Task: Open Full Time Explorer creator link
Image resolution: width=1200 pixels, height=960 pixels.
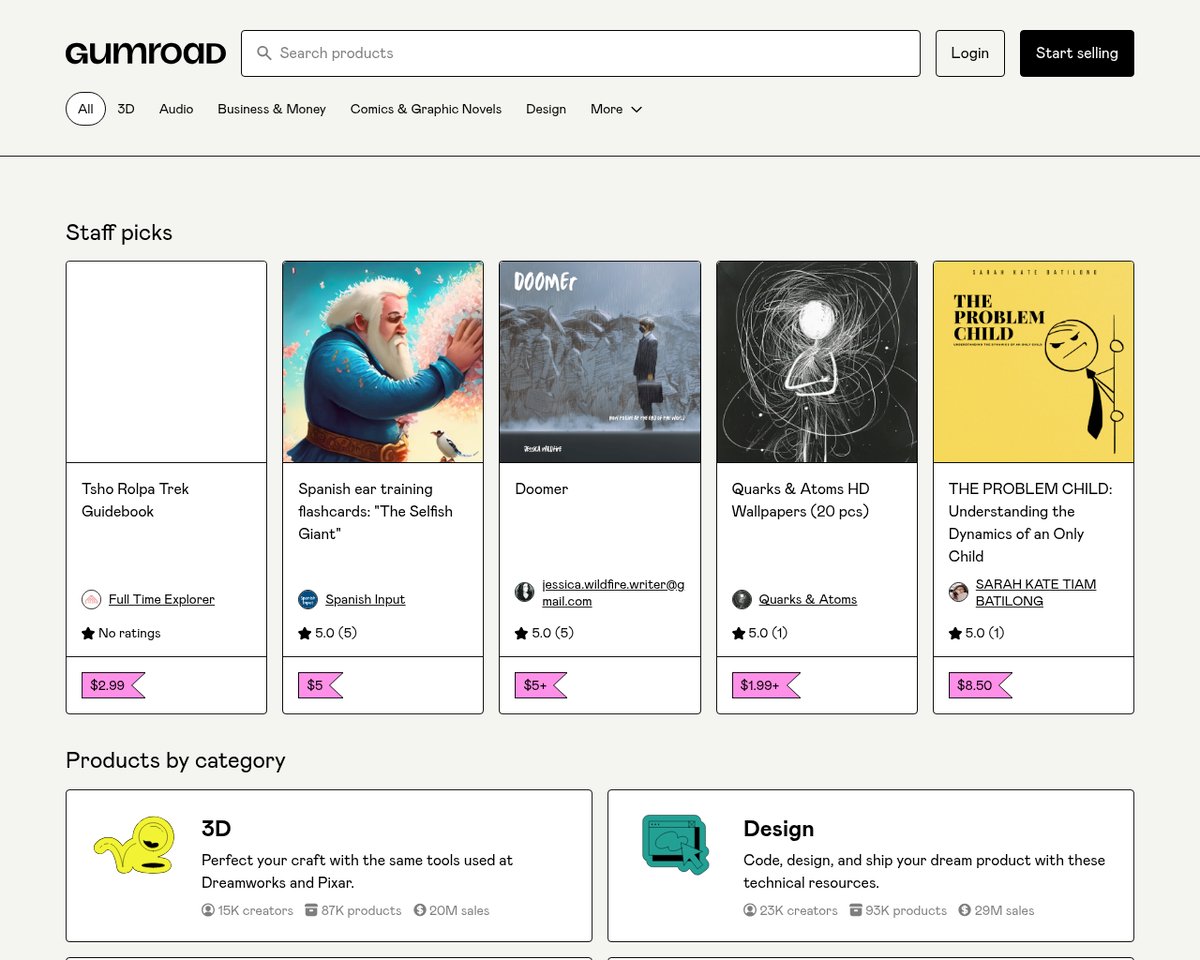Action: click(x=162, y=600)
